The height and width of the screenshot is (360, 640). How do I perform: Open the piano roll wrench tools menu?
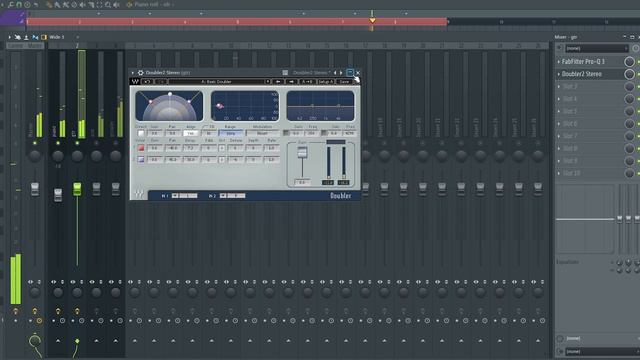point(11,4)
